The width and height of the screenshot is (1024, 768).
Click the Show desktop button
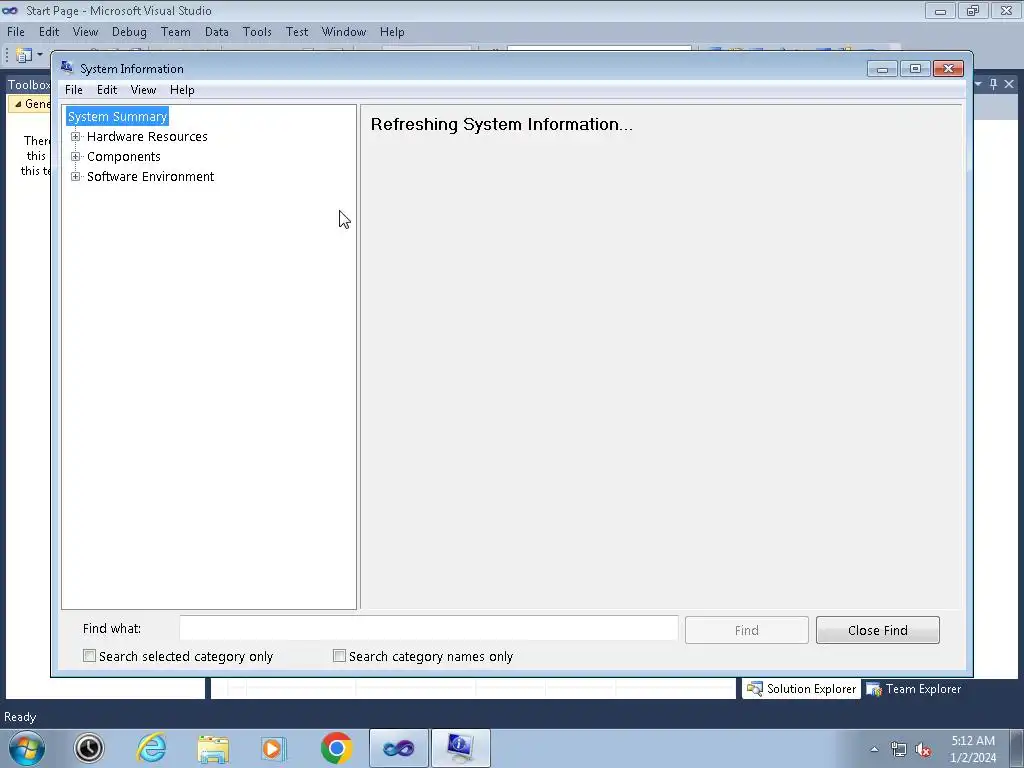click(1017, 748)
